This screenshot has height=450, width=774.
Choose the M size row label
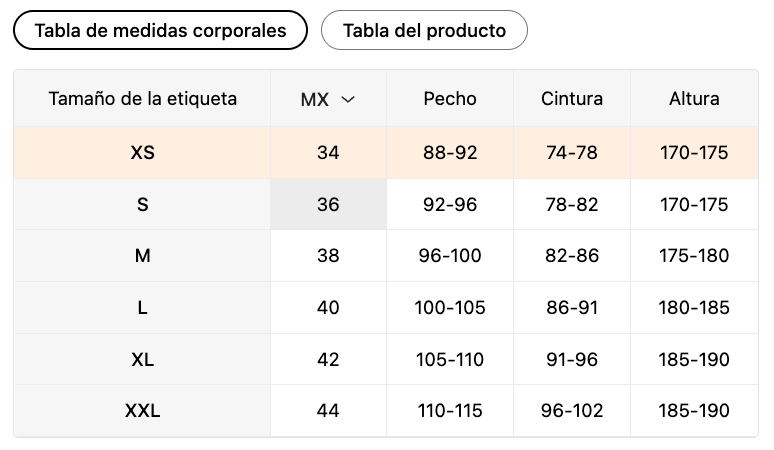point(142,256)
